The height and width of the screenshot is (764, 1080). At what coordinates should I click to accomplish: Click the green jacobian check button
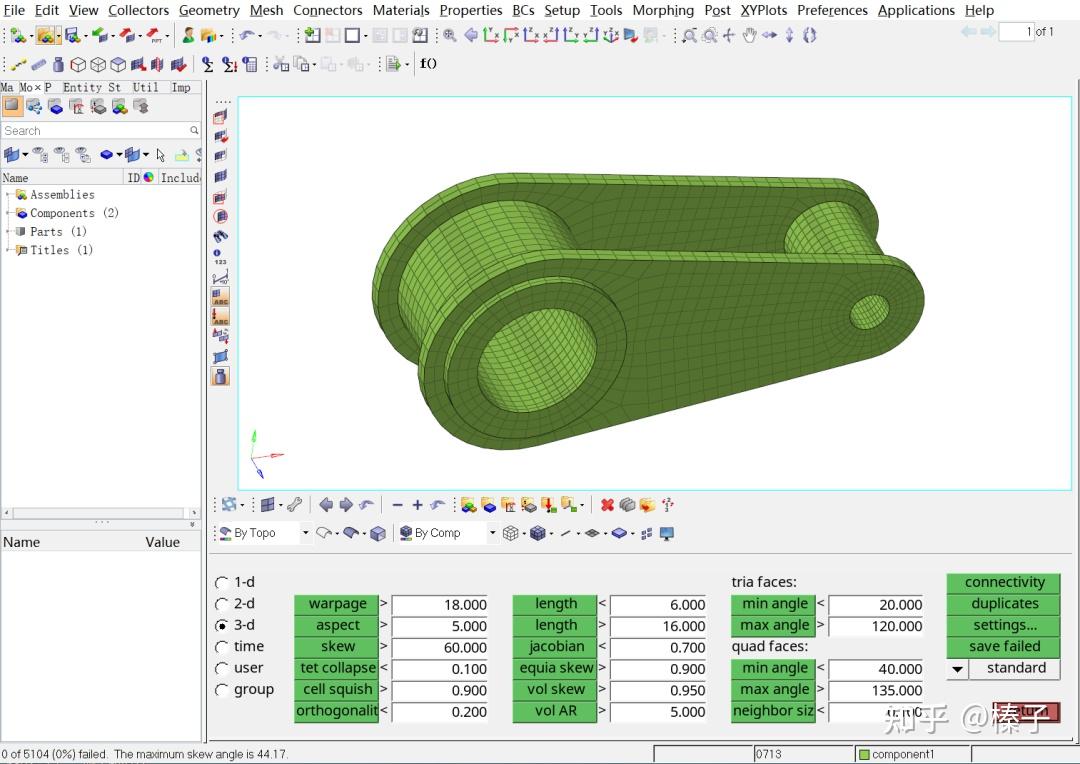(x=555, y=647)
